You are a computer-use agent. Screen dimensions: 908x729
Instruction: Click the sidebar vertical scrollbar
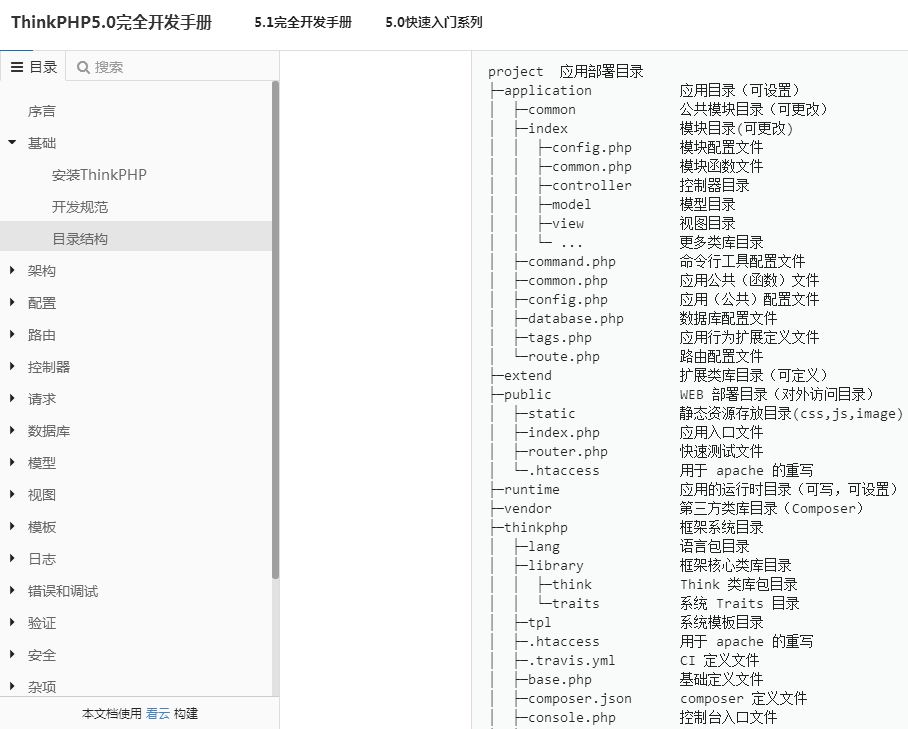275,330
